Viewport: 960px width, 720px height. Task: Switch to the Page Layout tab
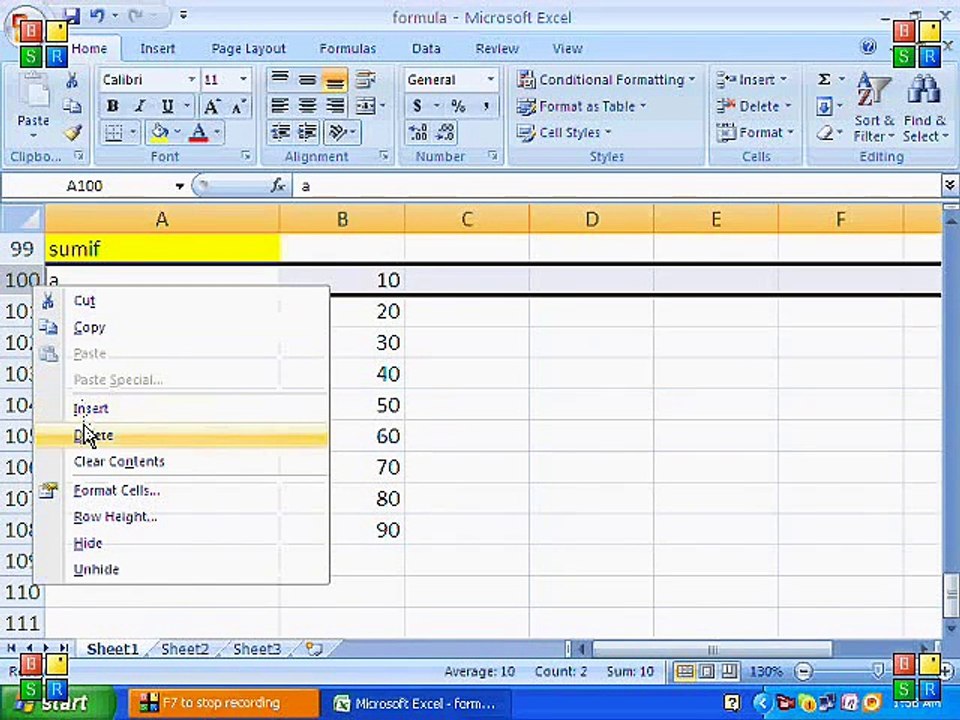pyautogui.click(x=248, y=48)
